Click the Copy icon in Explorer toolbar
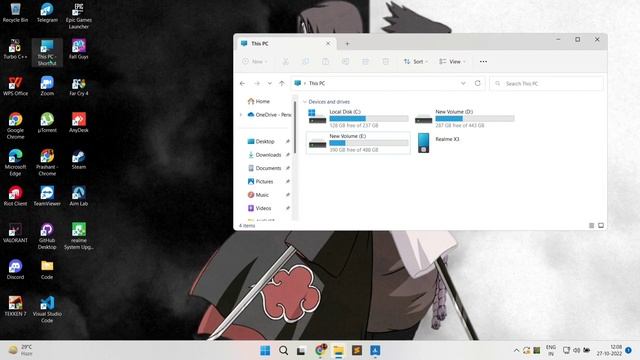640x360 pixels. click(305, 62)
